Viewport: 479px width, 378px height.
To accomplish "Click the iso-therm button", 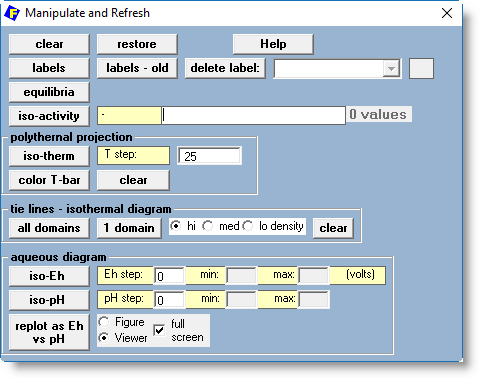I will pyautogui.click(x=49, y=156).
